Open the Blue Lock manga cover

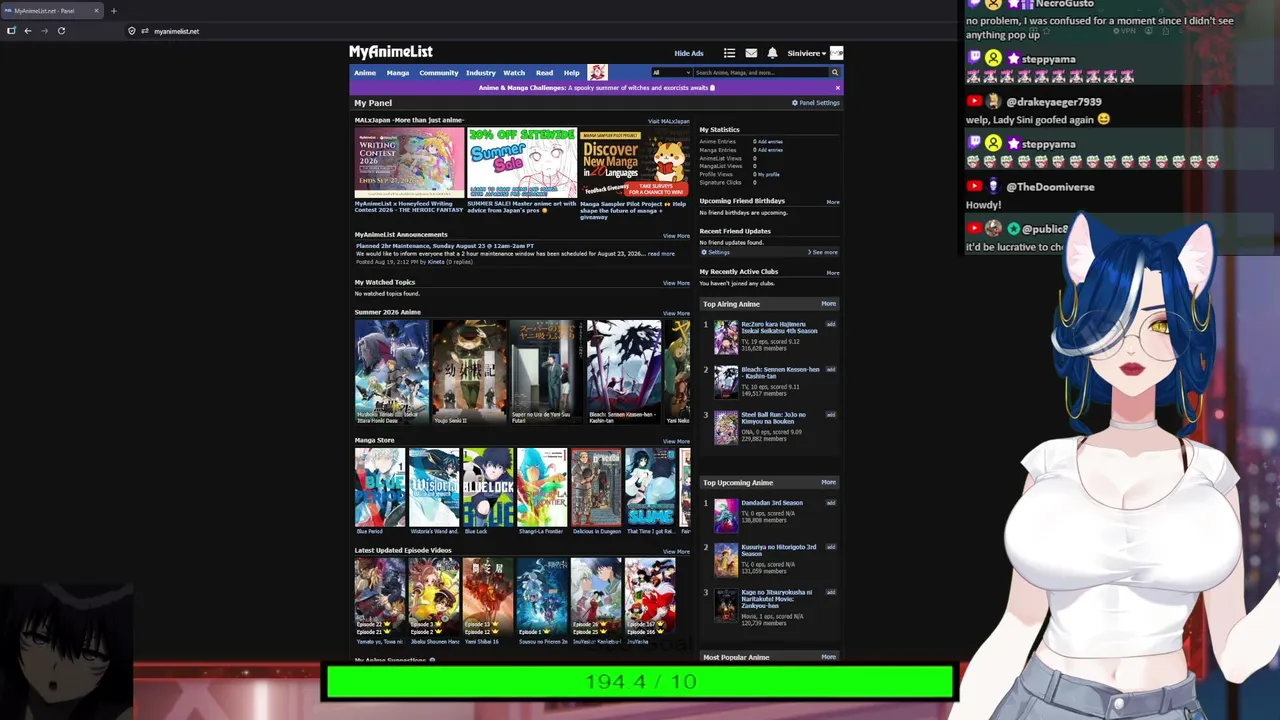[x=488, y=487]
